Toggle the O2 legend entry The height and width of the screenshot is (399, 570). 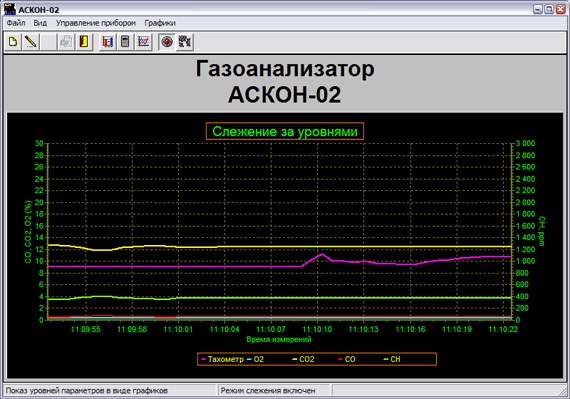[x=255, y=359]
